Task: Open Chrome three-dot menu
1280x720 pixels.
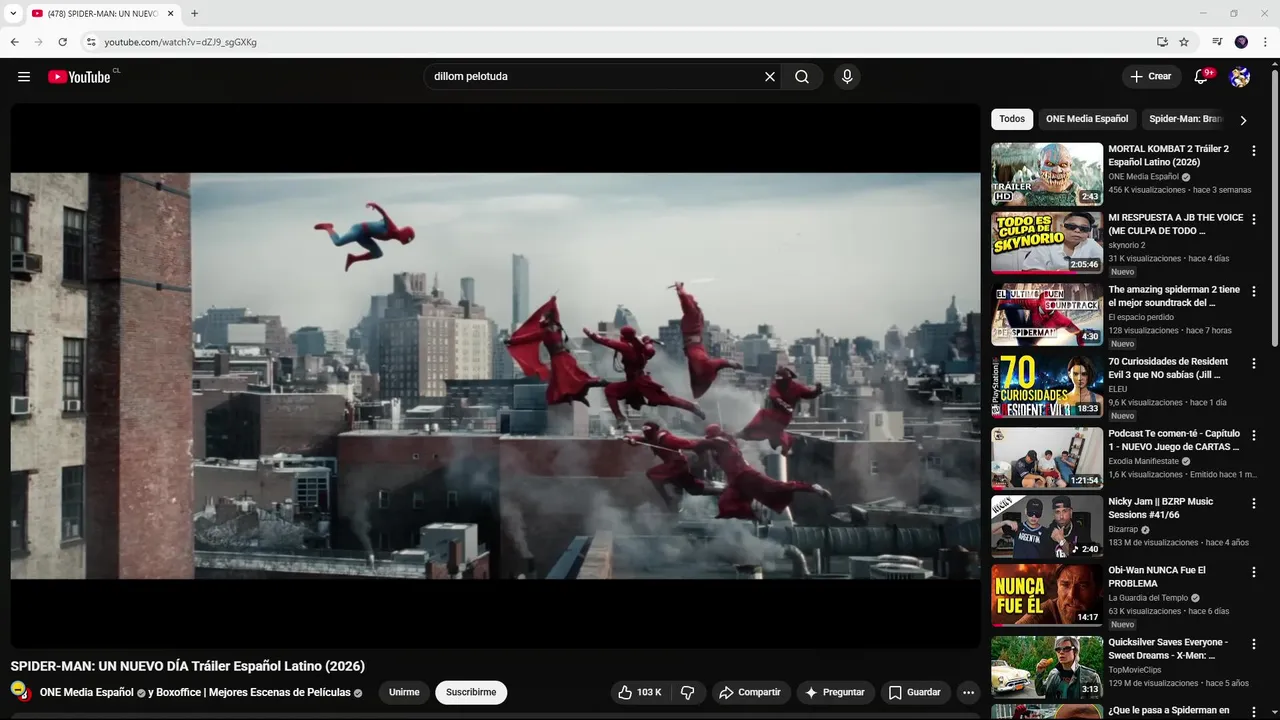Action: tap(1264, 42)
